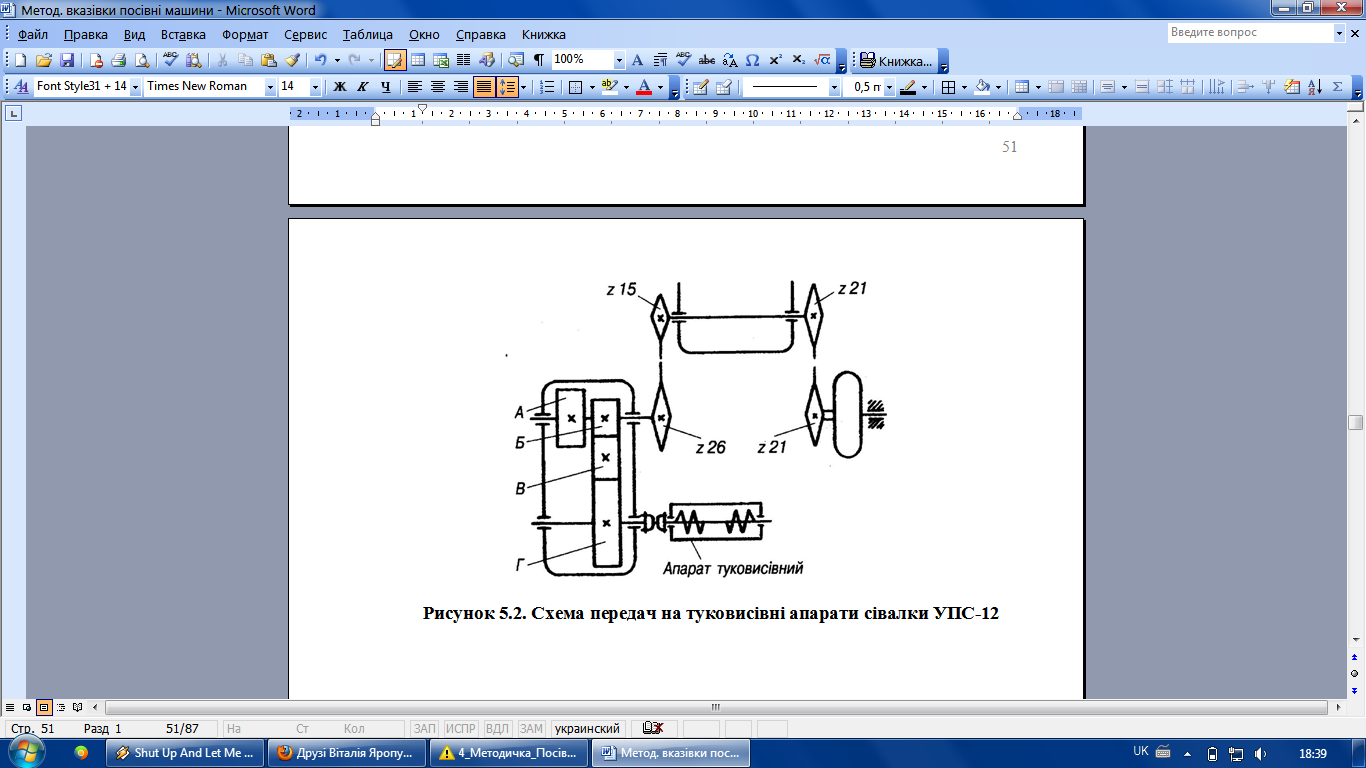This screenshot has height=768, width=1366.
Task: Toggle italic К formatting
Action: coord(363,87)
